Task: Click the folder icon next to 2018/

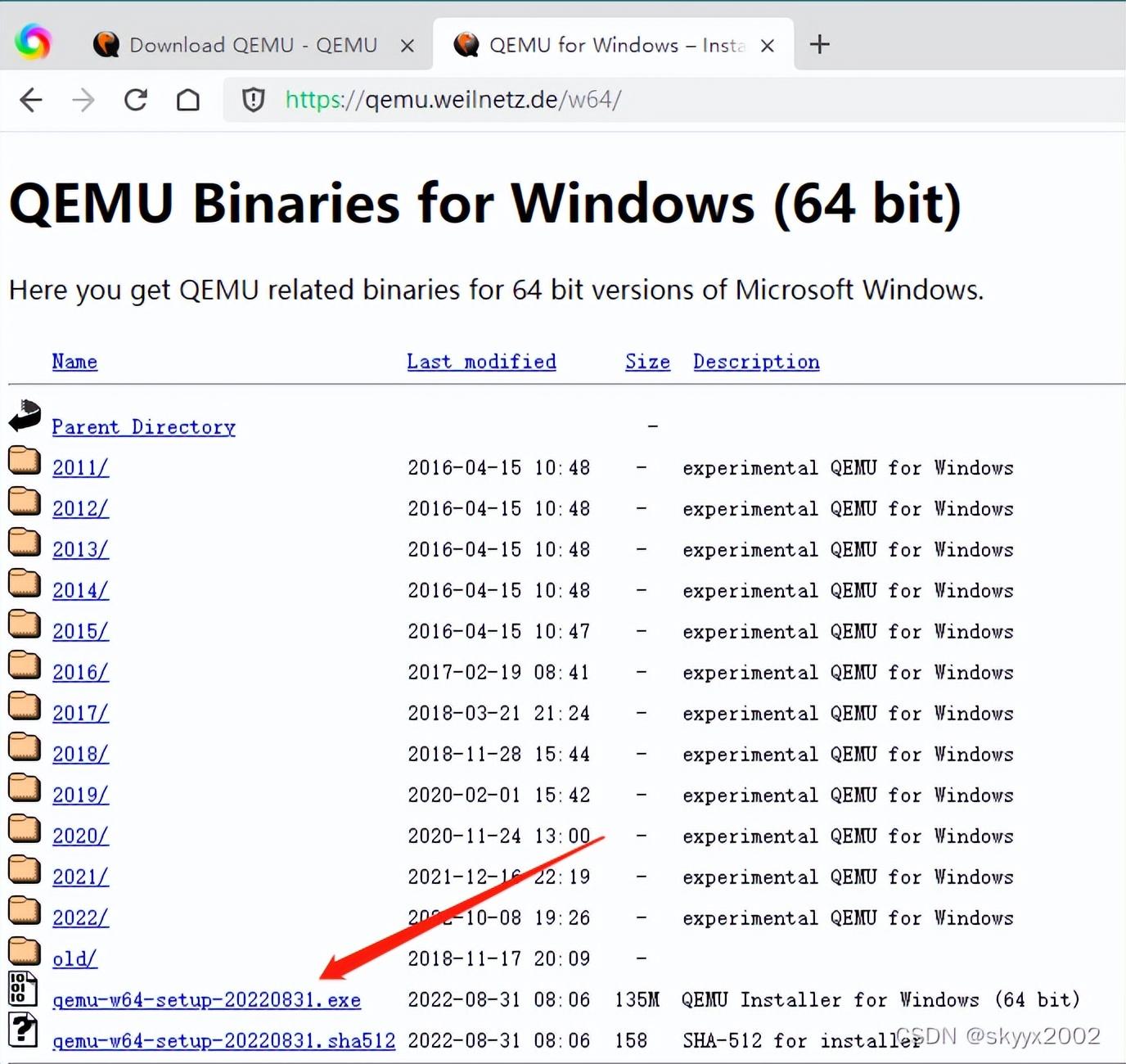Action: pos(25,746)
